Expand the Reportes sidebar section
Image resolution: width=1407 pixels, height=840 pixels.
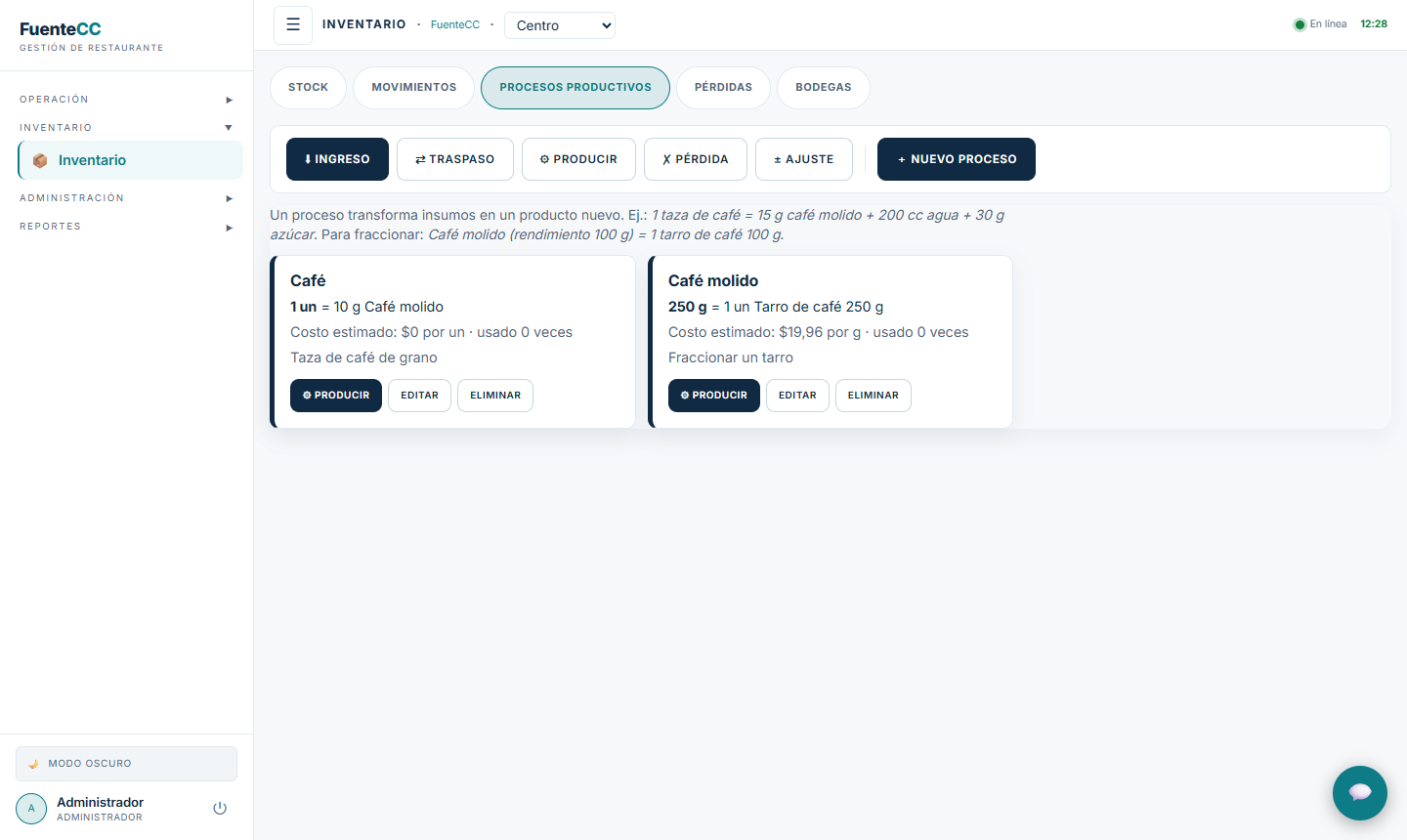pos(126,227)
